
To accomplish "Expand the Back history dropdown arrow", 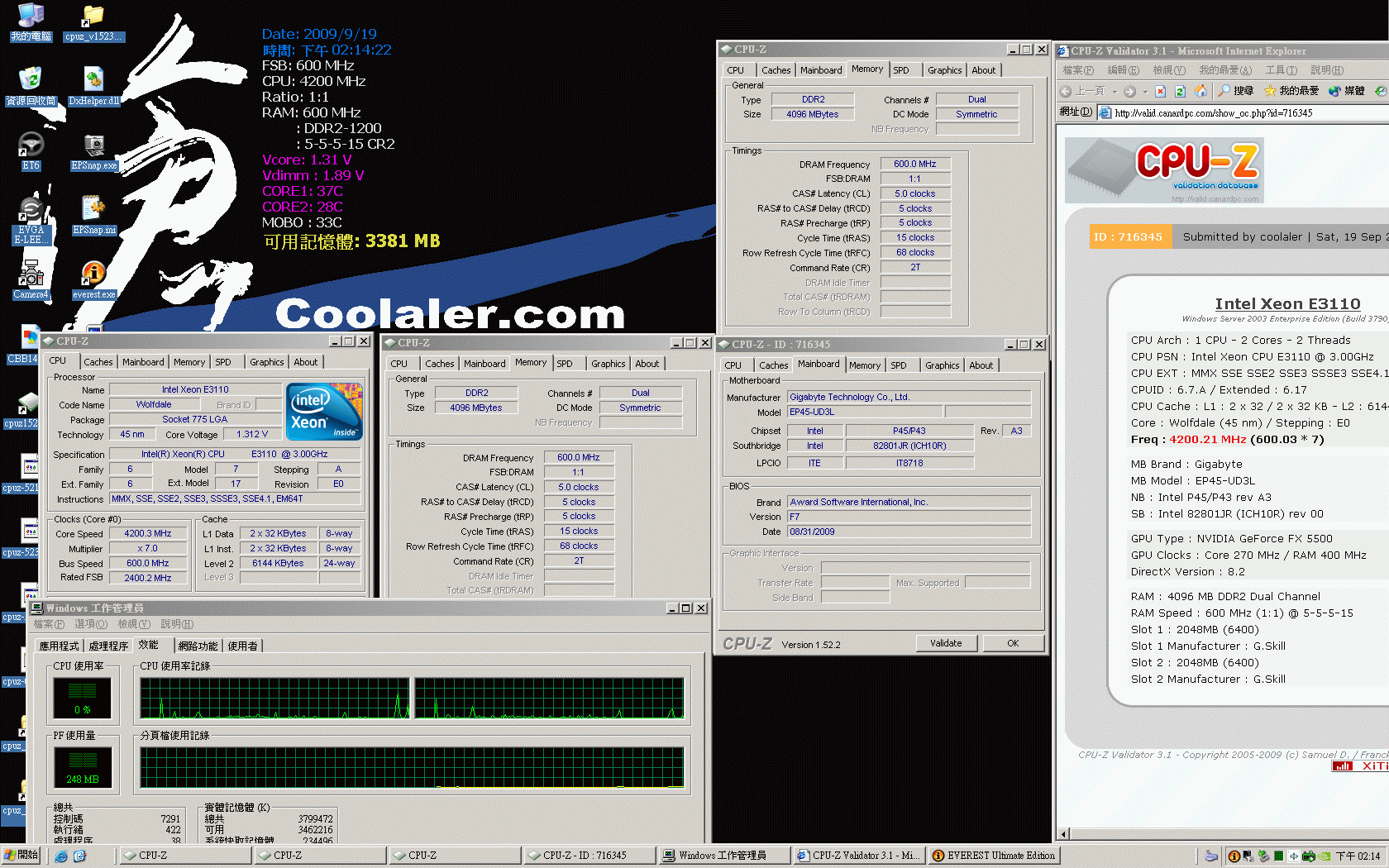I will (1115, 91).
